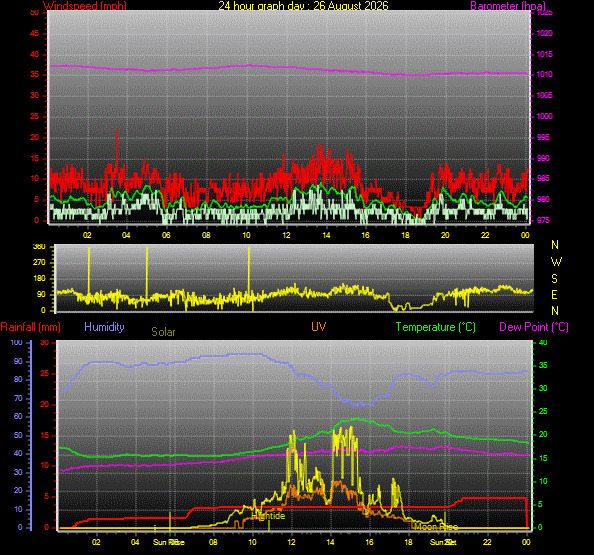This screenshot has width=594, height=555.
Task: Click the 'Temperature (°C)' legend label
Action: click(x=436, y=327)
